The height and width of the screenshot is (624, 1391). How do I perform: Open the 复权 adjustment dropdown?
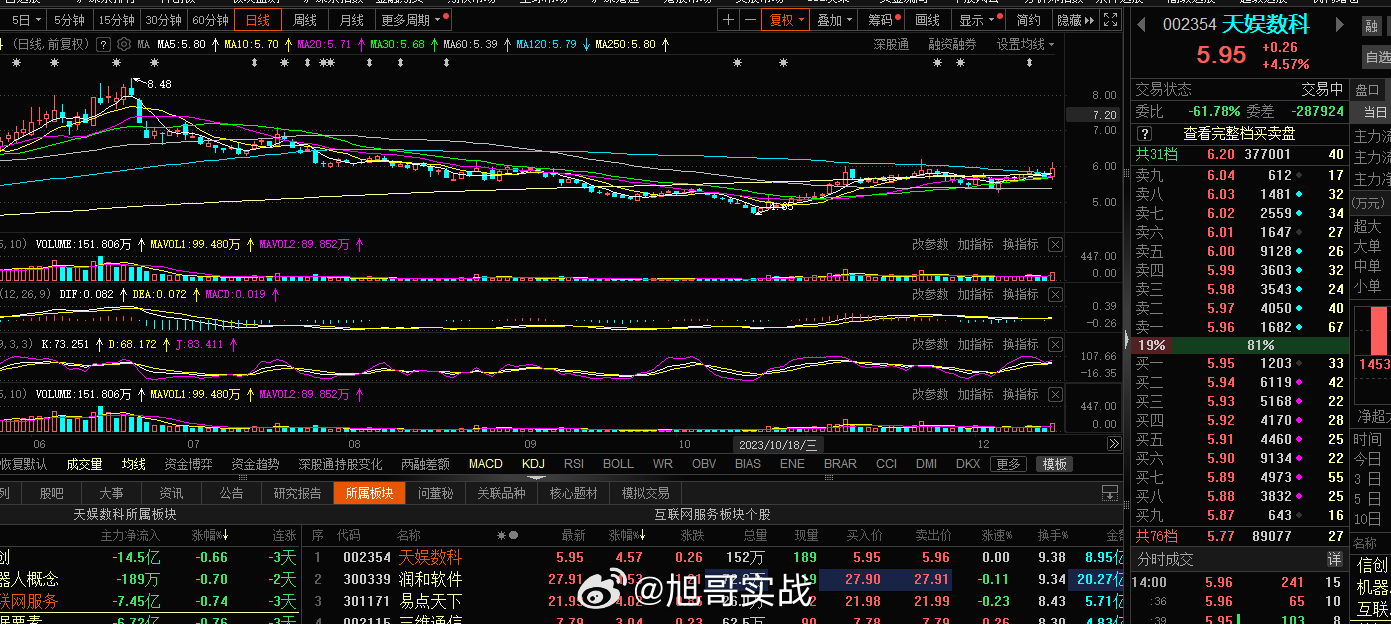tap(787, 19)
